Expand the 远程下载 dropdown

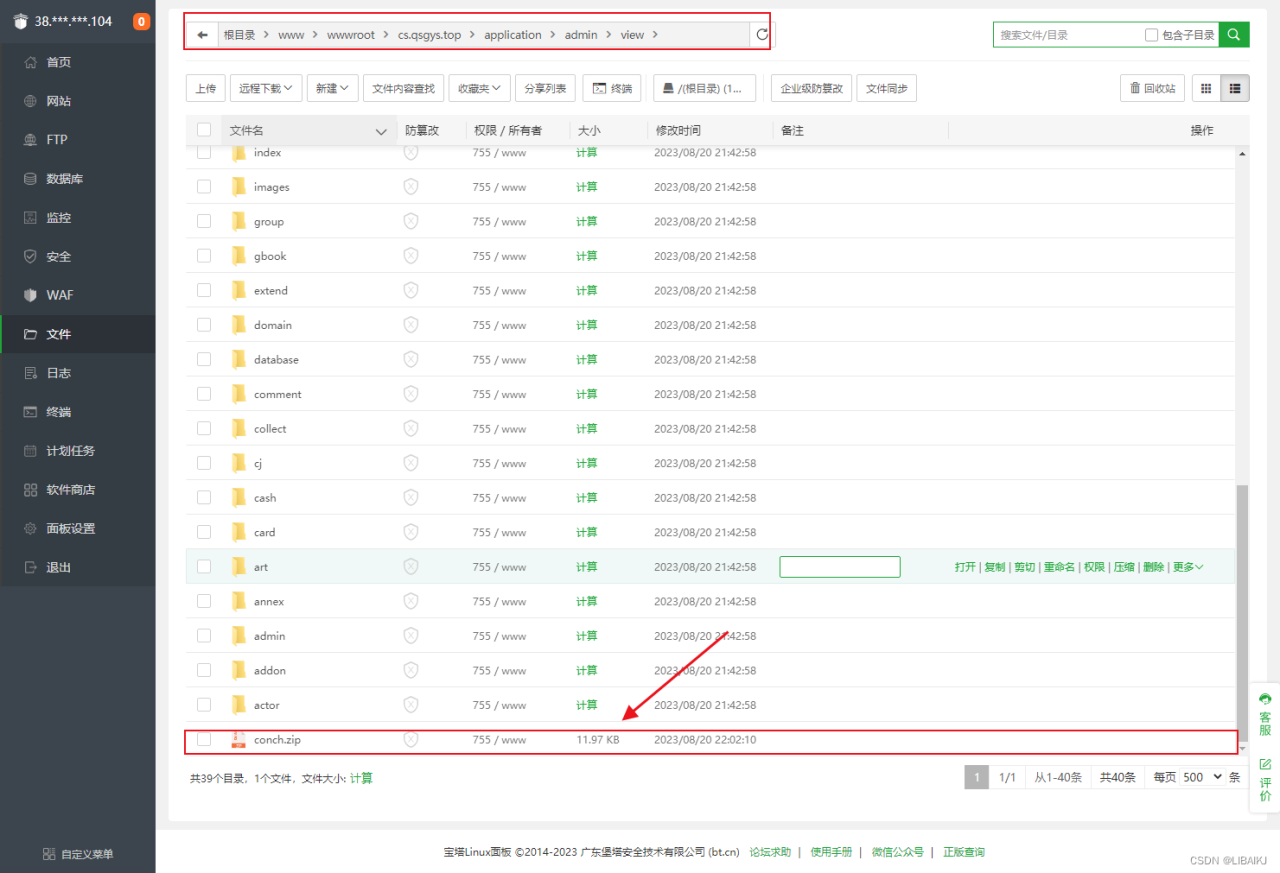(266, 88)
